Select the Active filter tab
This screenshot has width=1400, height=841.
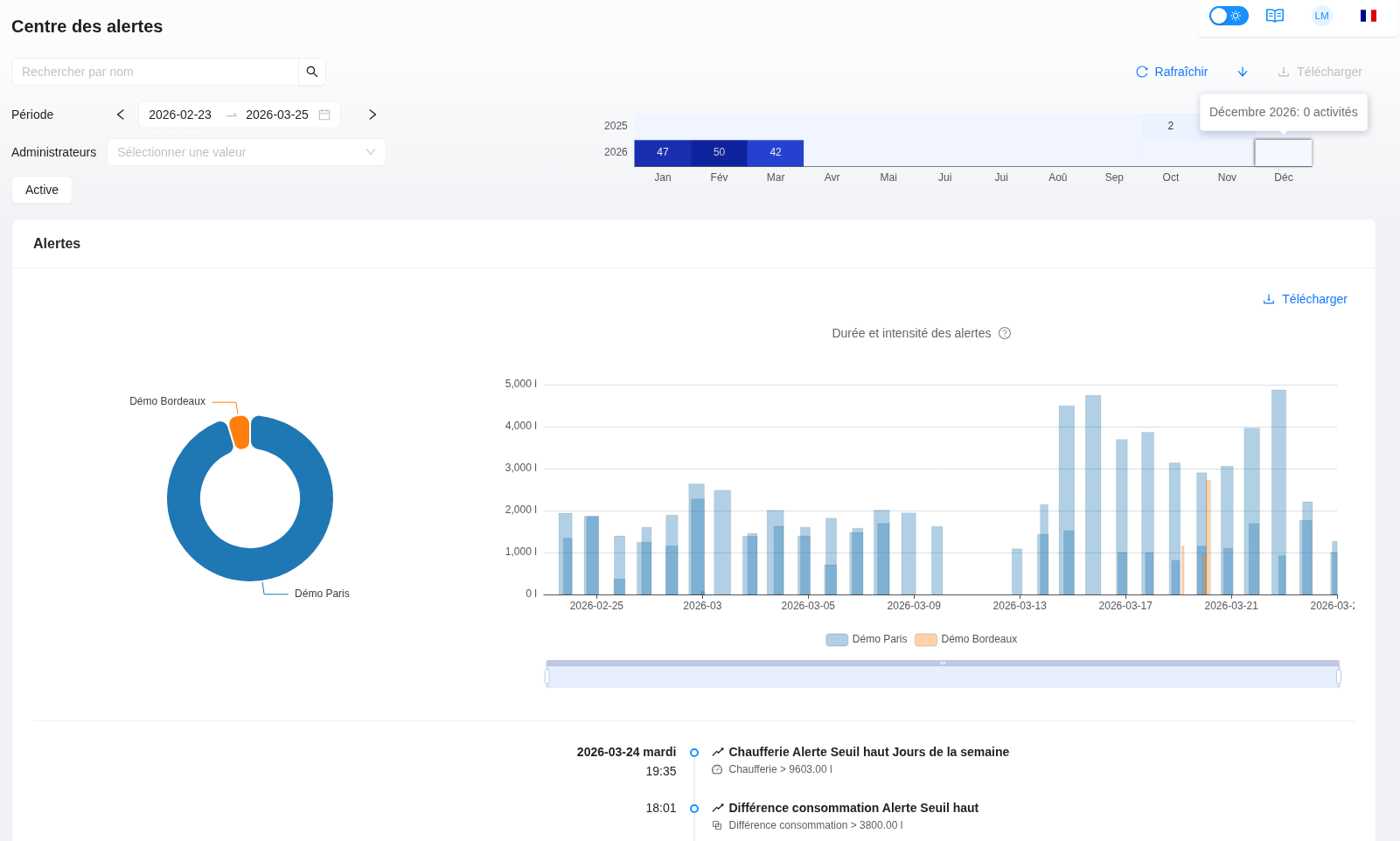click(x=42, y=190)
